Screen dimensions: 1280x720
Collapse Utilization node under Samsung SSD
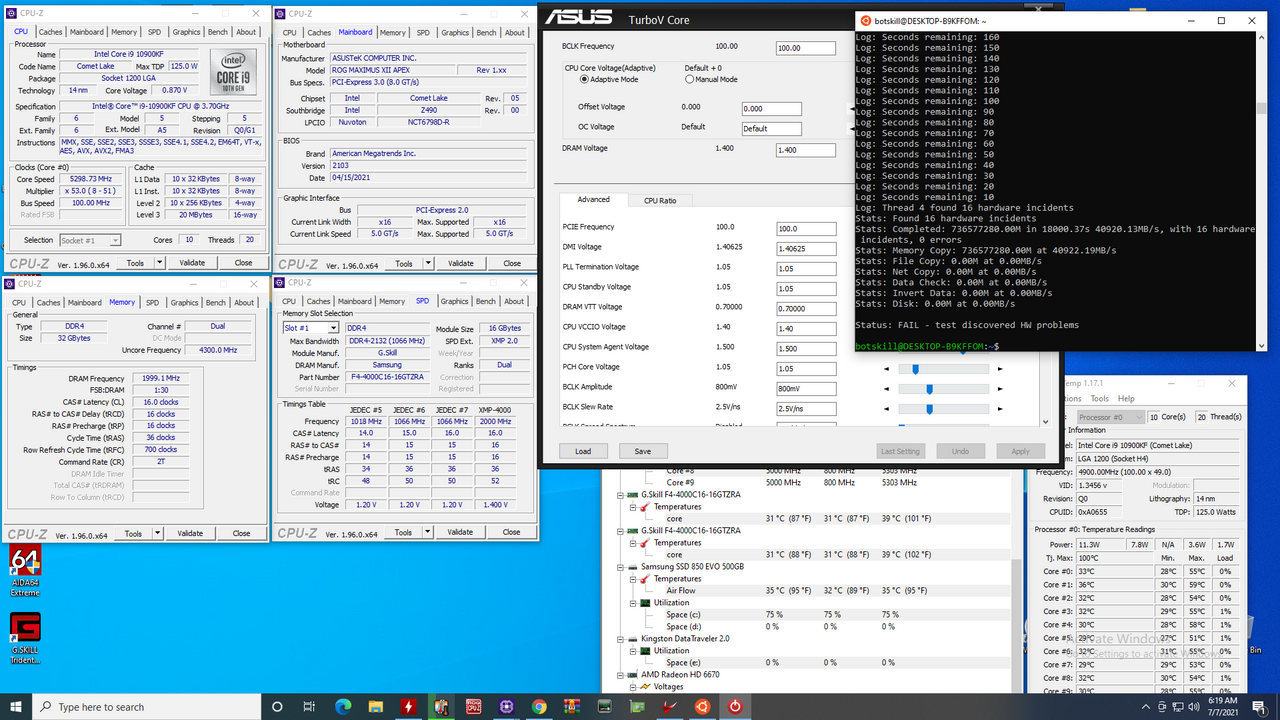point(634,603)
